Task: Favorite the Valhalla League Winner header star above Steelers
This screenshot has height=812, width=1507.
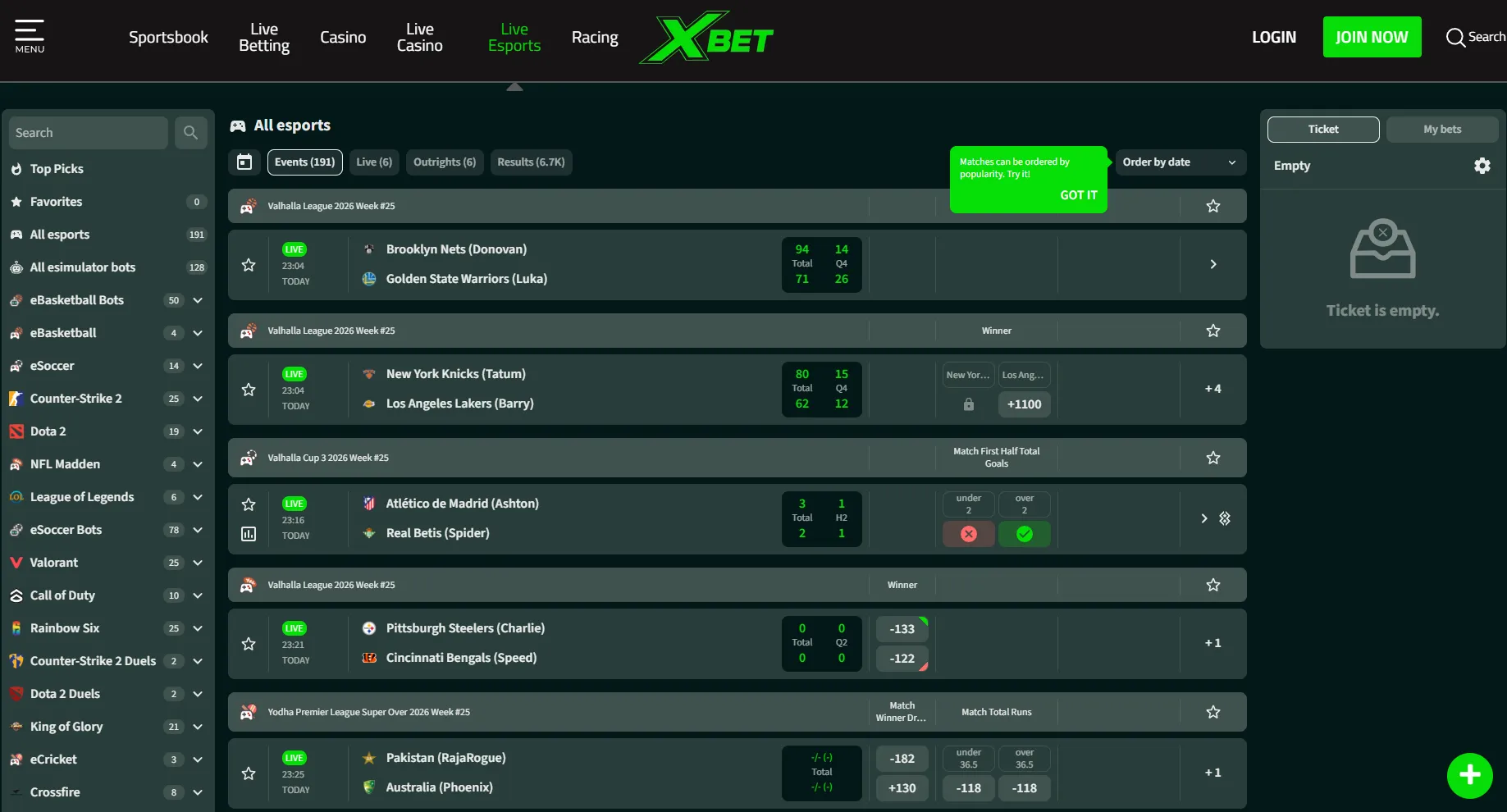Action: 1213,585
